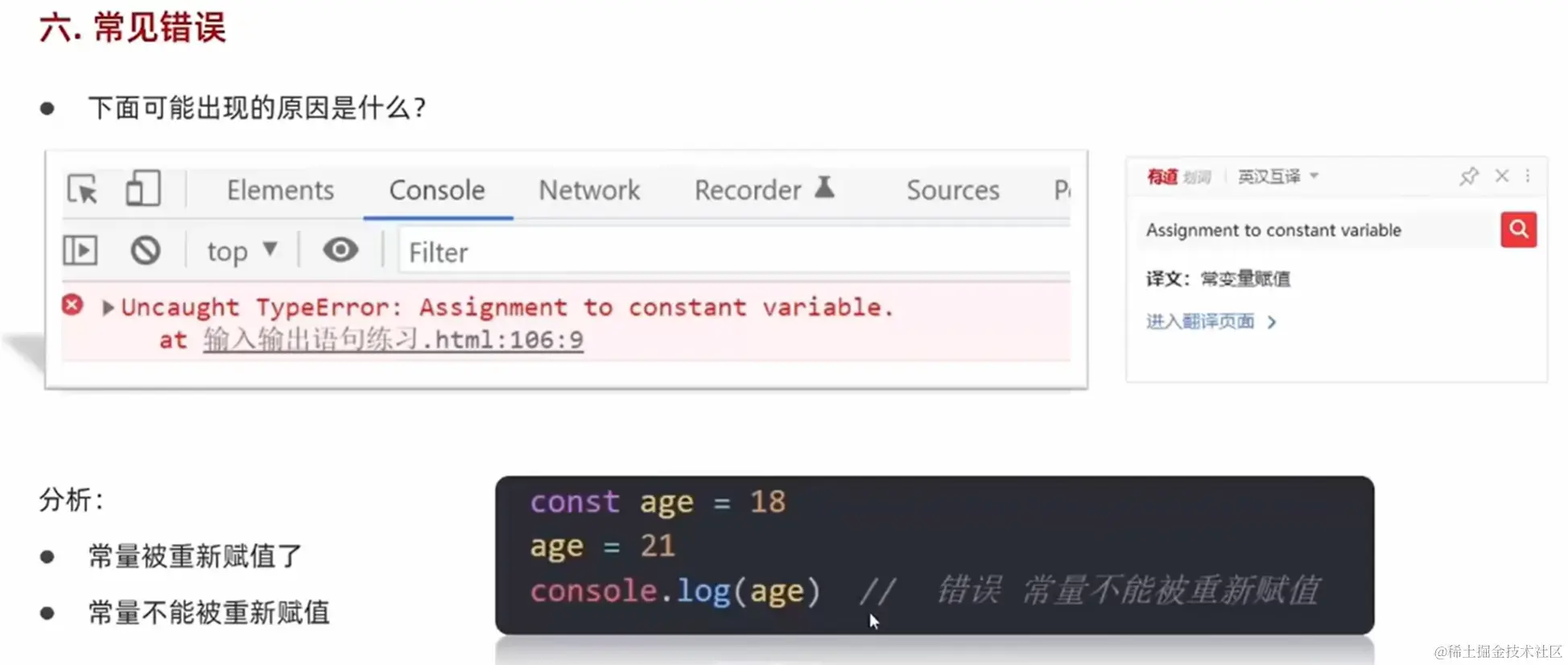Clear the console with the ban icon

pos(146,250)
